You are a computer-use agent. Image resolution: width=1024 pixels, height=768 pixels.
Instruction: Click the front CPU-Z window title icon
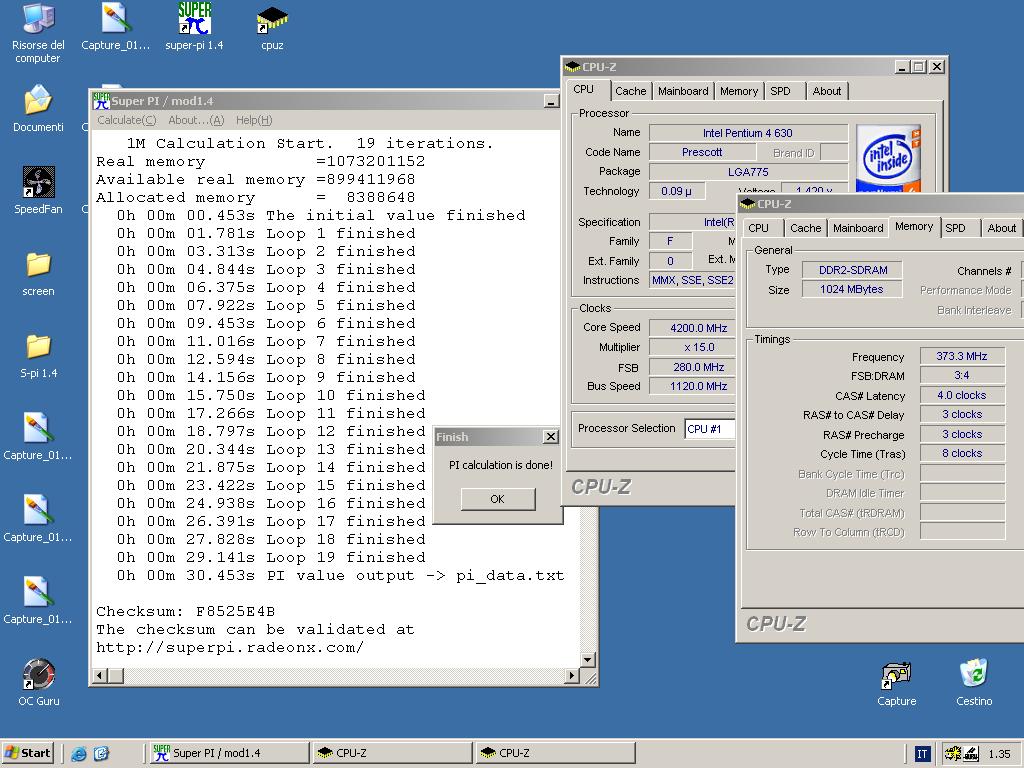(x=747, y=204)
